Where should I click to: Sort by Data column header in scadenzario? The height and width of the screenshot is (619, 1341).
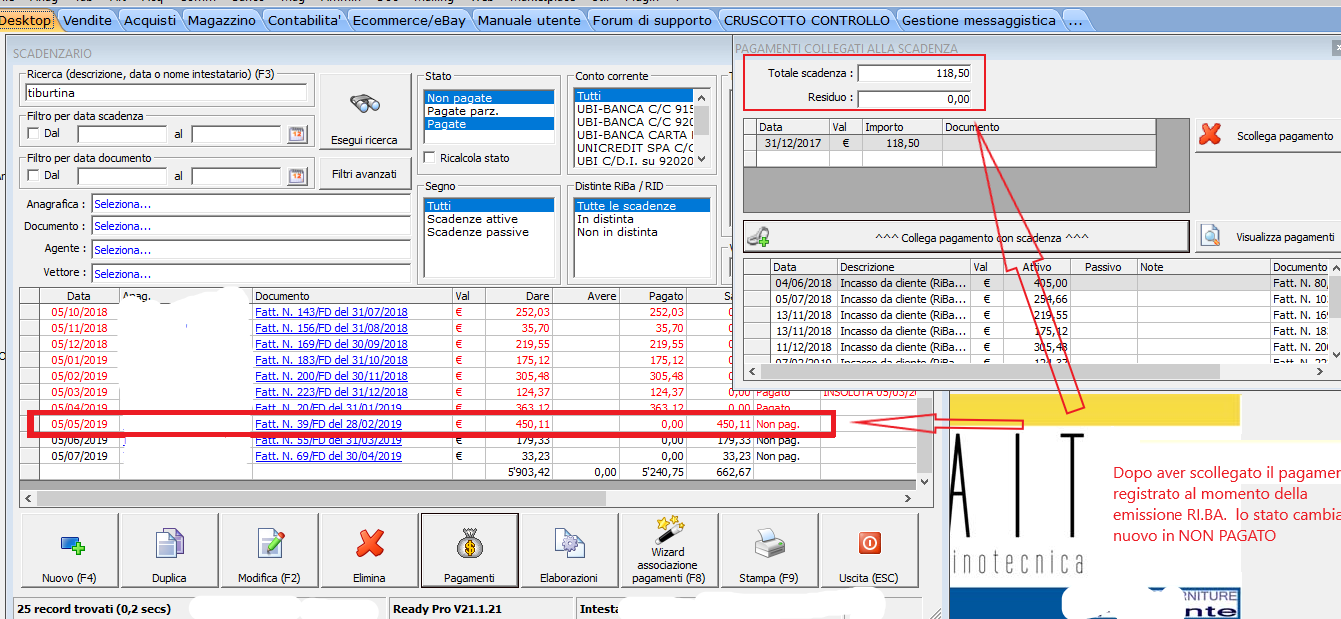[79, 296]
